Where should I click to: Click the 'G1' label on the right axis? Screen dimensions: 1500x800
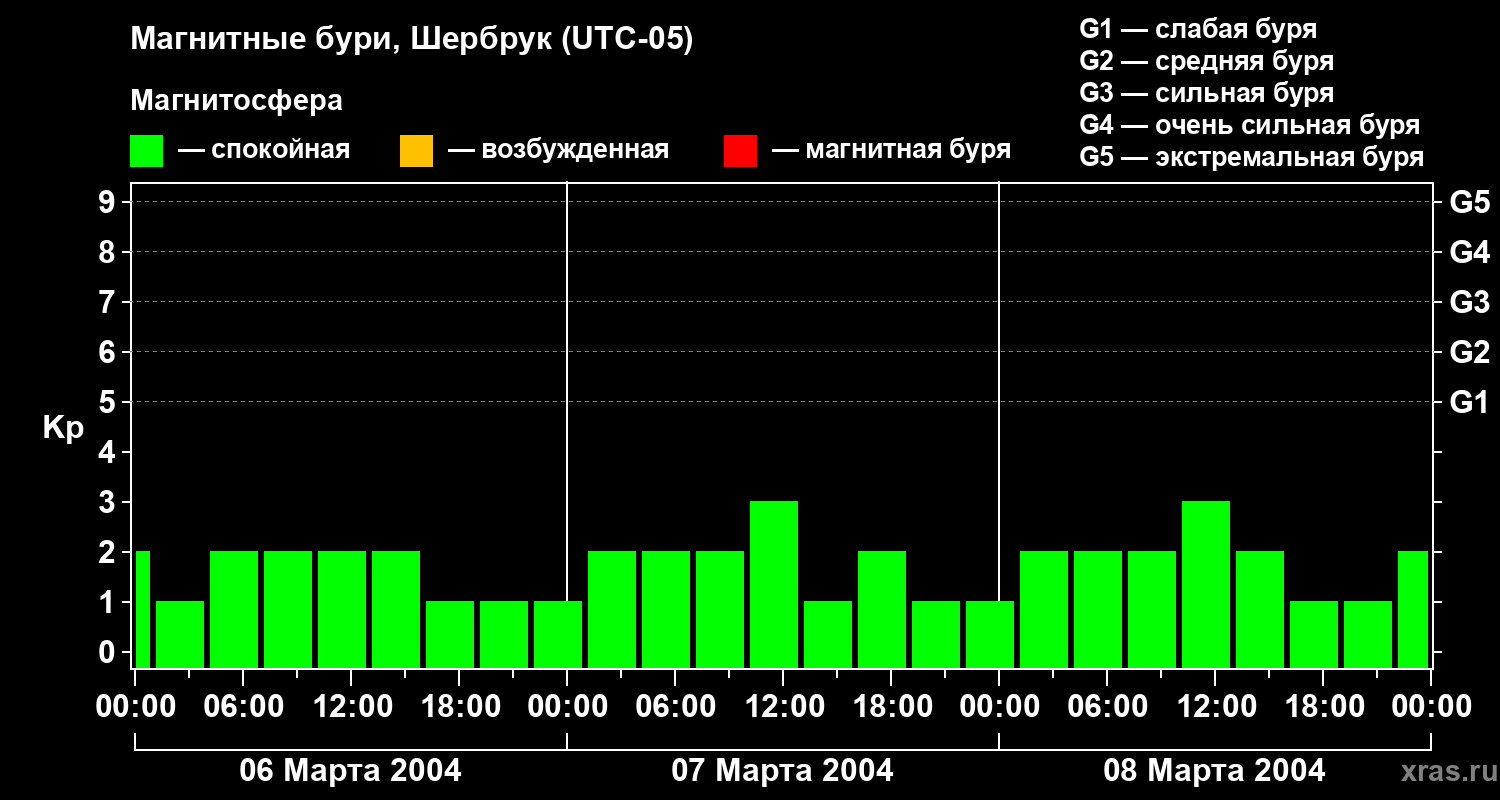1469,402
